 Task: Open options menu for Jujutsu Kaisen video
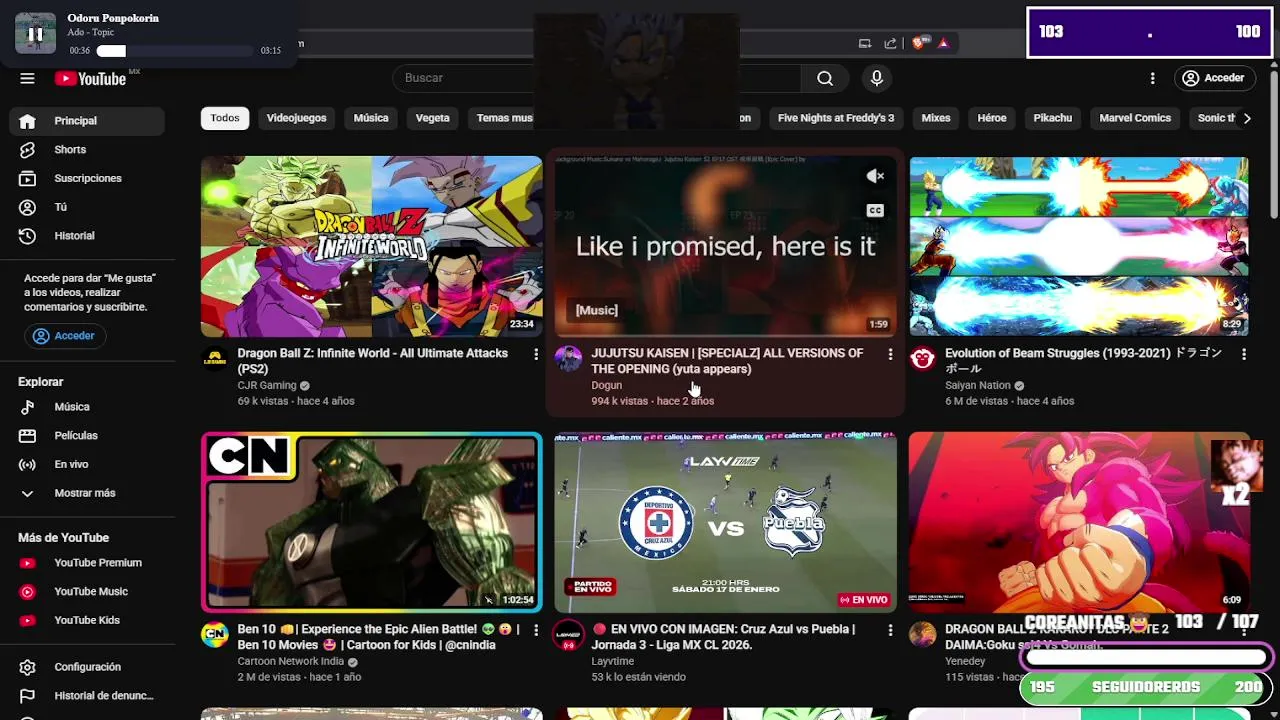pos(890,354)
